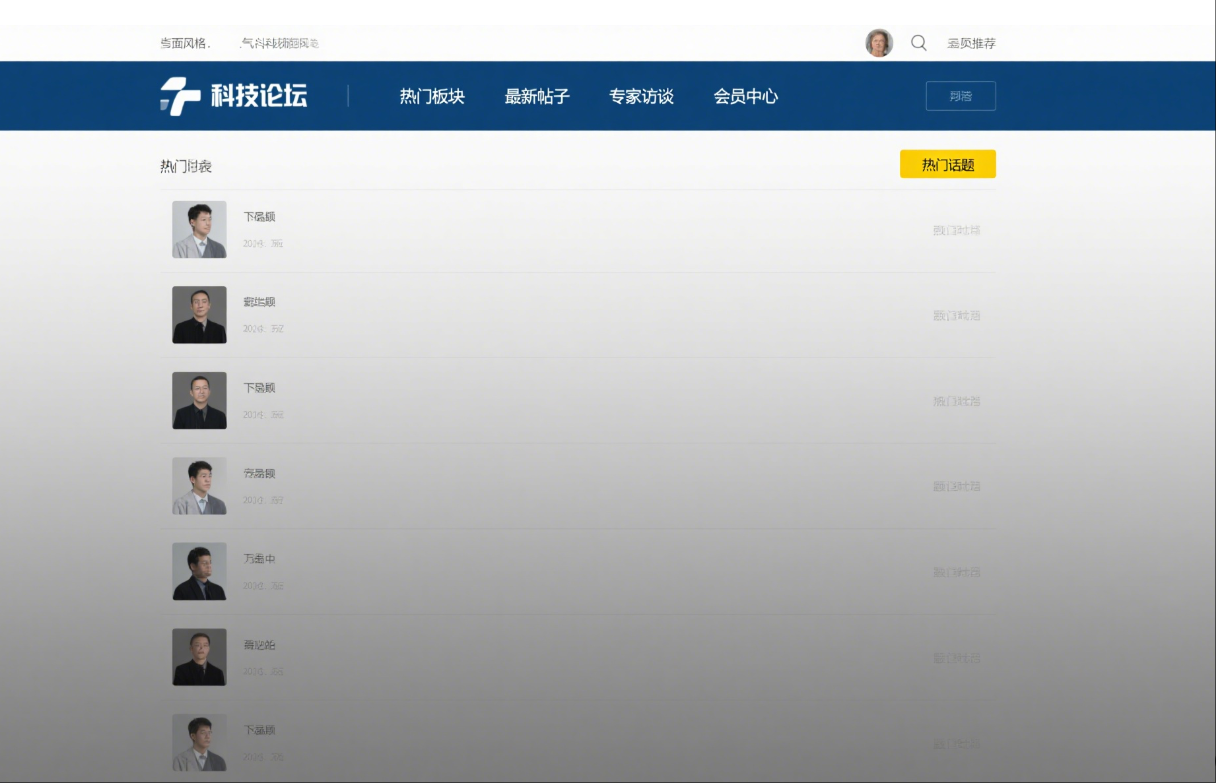The height and width of the screenshot is (783, 1216).
Task: Click the right-side link in the third row
Action: click(x=956, y=401)
